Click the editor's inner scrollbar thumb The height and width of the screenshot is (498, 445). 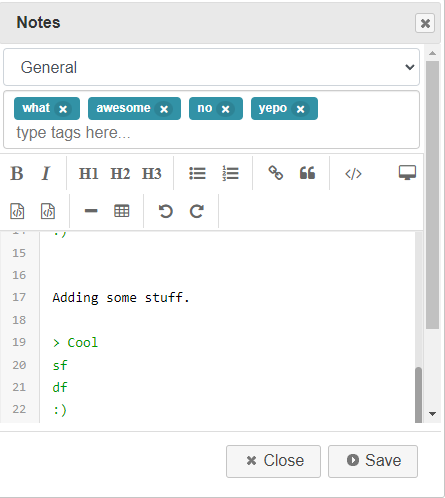point(418,395)
